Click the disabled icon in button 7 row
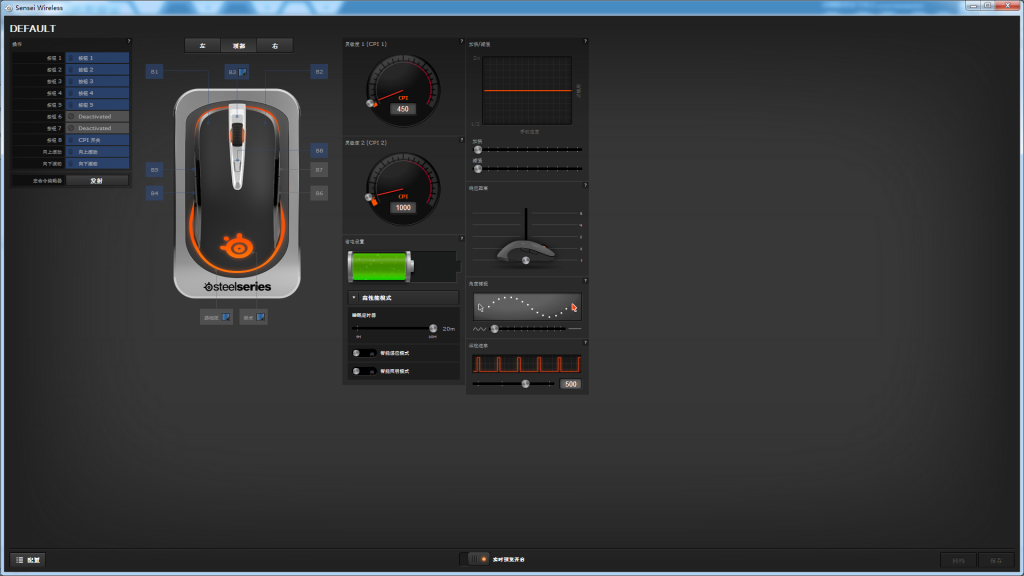 (x=71, y=128)
